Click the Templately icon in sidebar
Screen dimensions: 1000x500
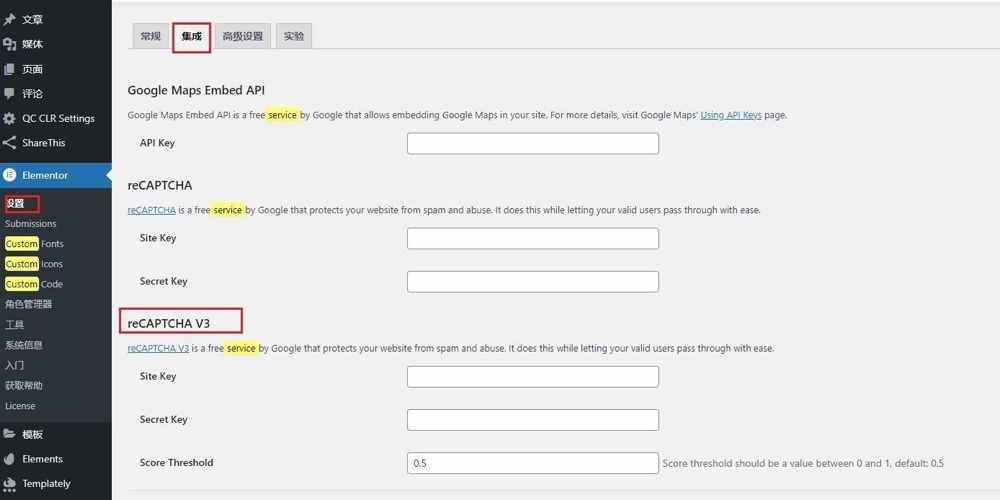point(9,483)
